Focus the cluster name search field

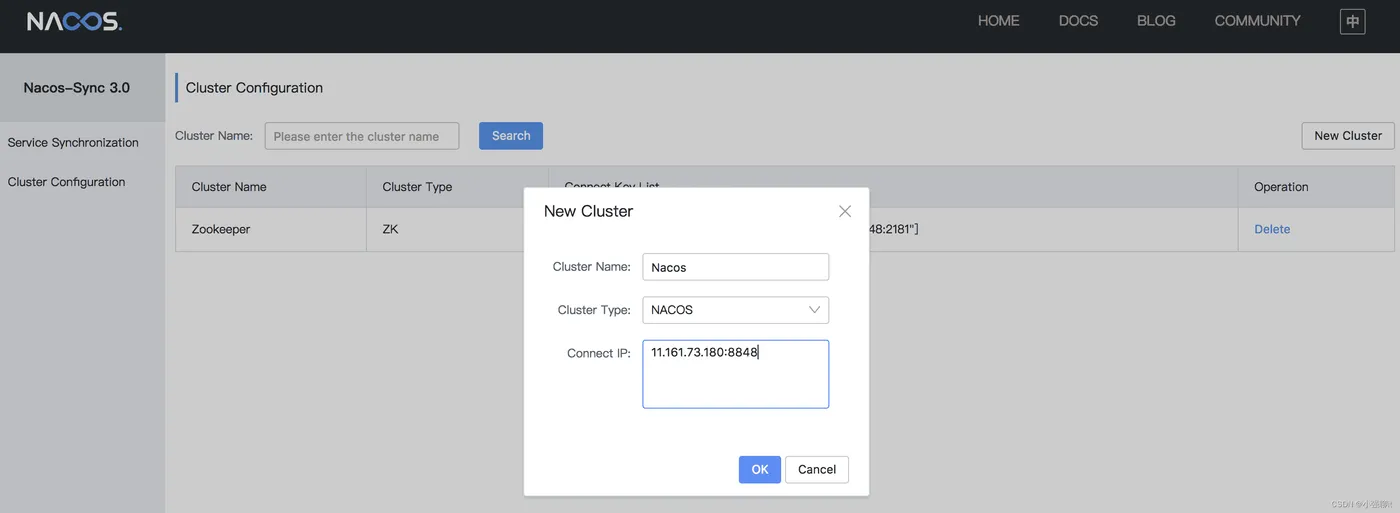361,136
